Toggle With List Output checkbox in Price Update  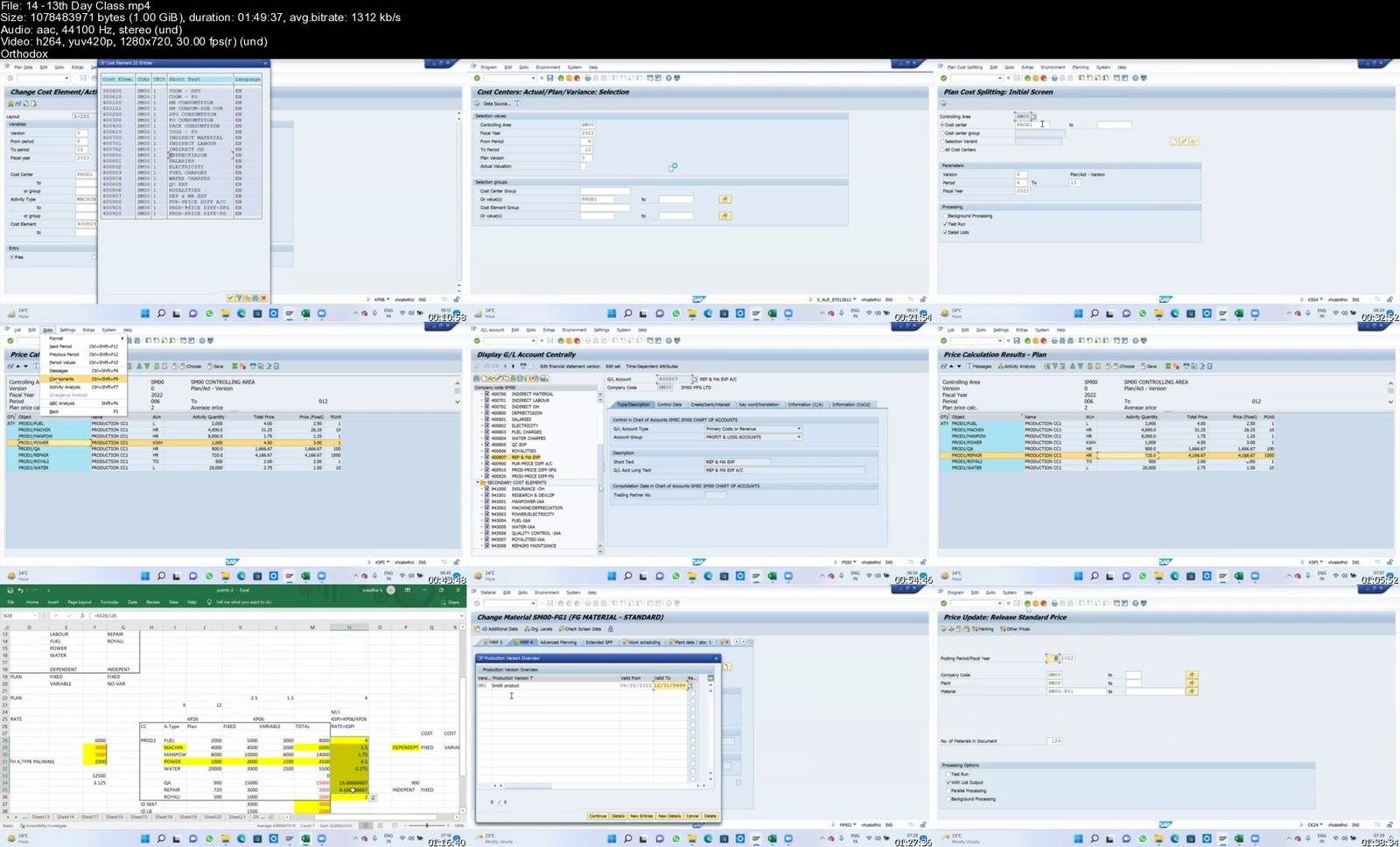[948, 782]
